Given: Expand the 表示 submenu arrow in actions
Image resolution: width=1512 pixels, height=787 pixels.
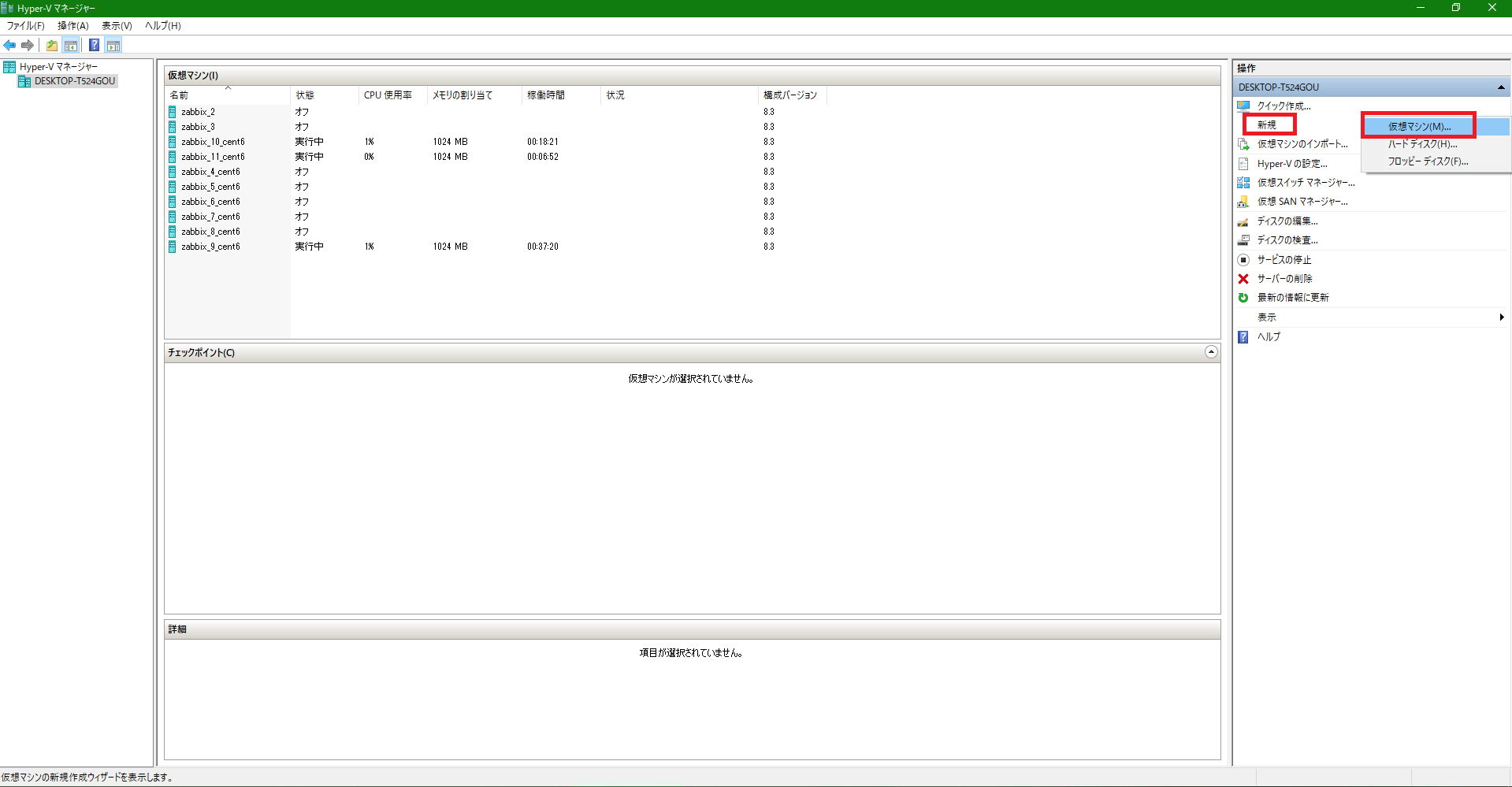Looking at the screenshot, I should (x=1502, y=317).
